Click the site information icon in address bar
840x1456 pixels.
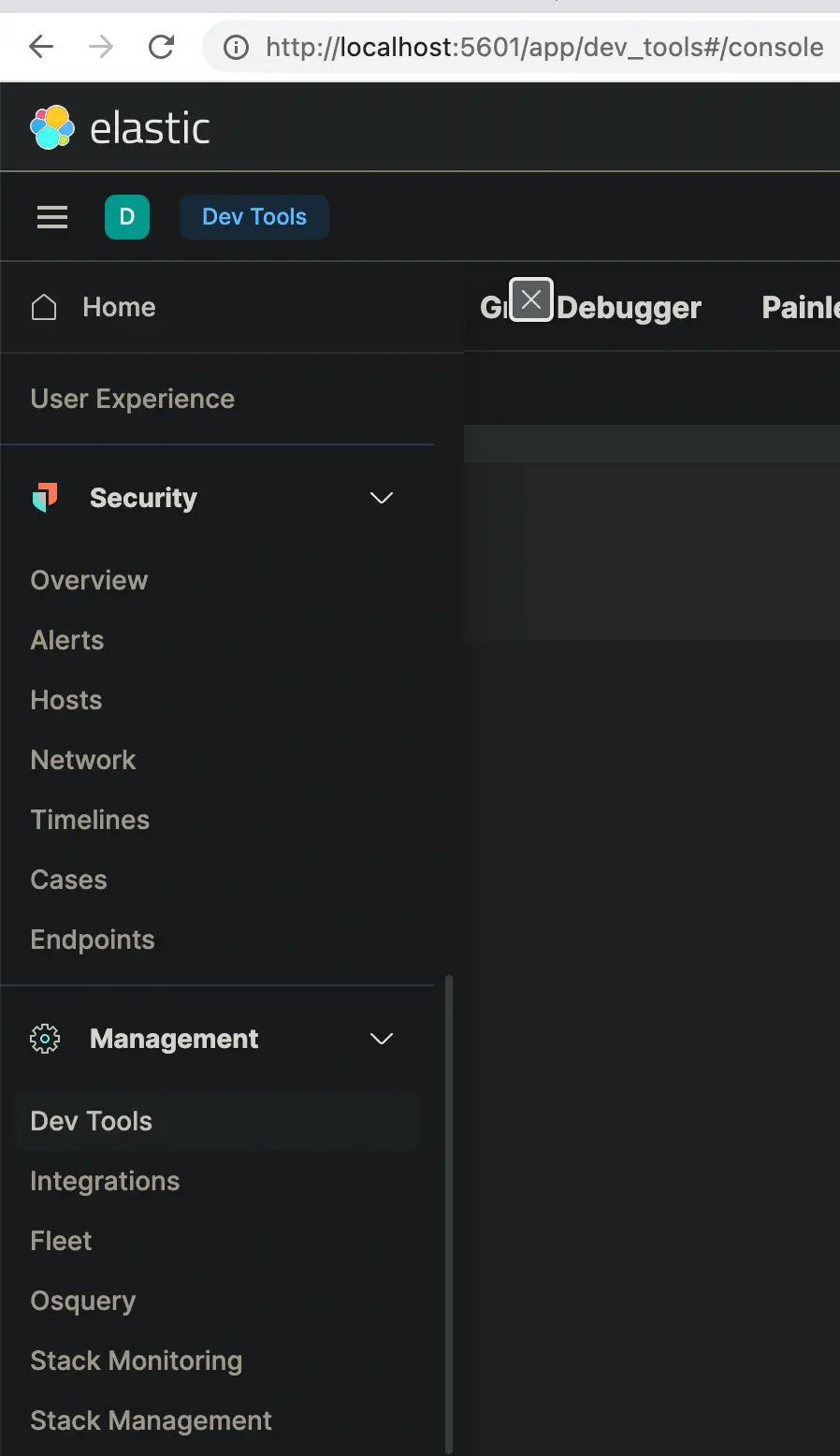pos(235,47)
